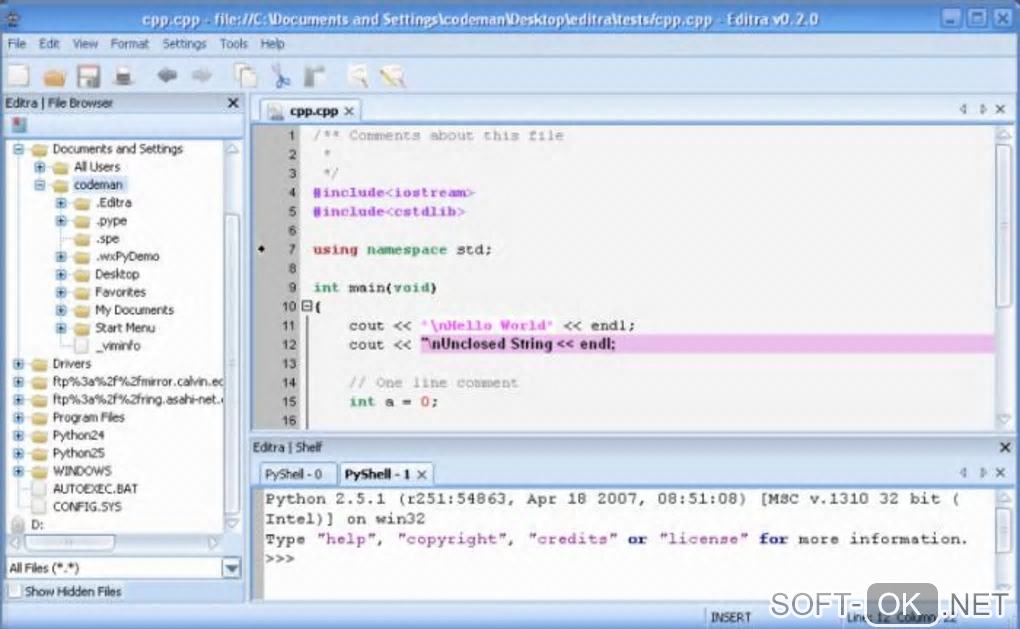Click the file tree horizontal scrollbar thumb

[68, 542]
